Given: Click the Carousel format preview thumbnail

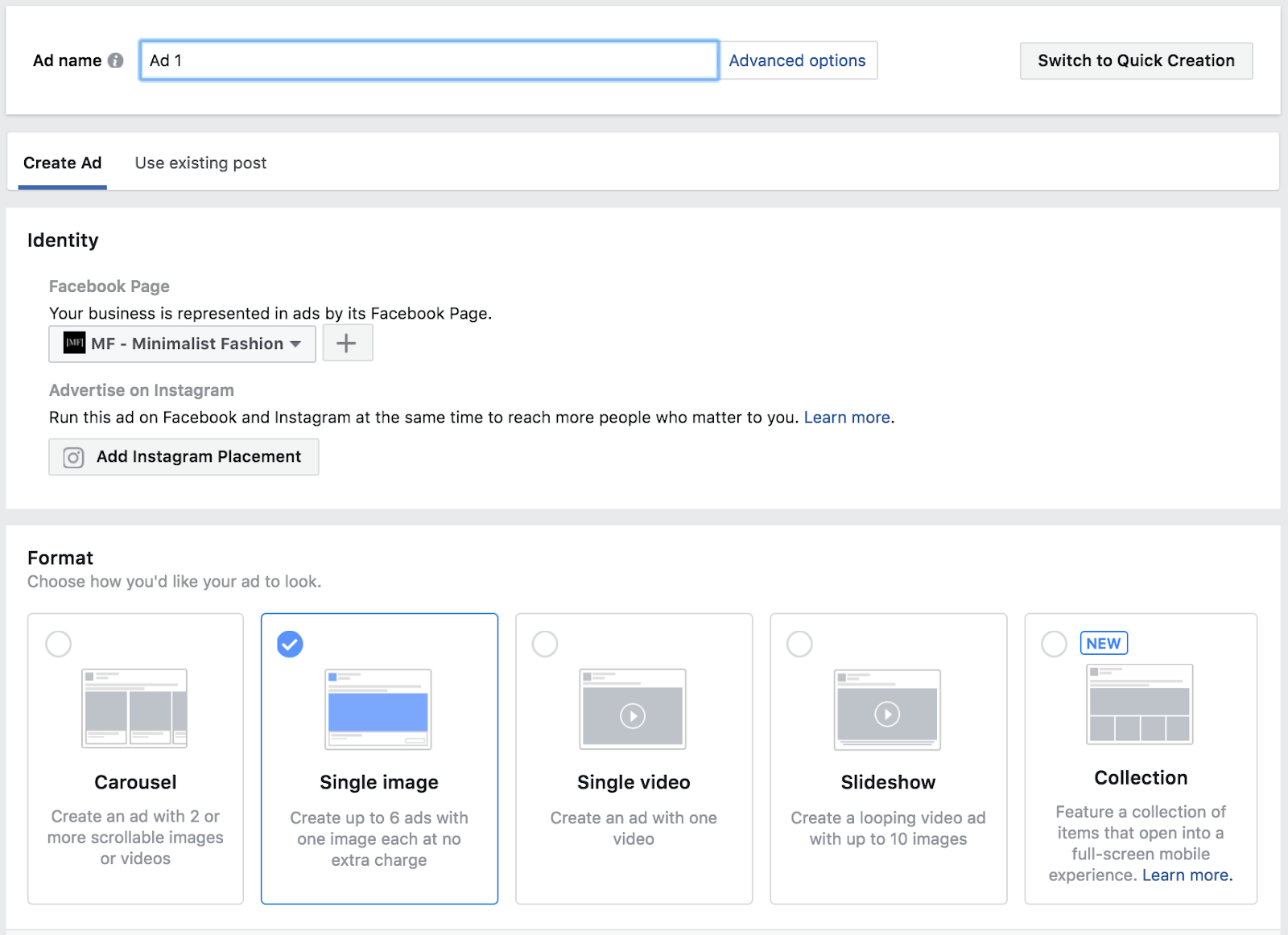Looking at the screenshot, I should coord(134,708).
